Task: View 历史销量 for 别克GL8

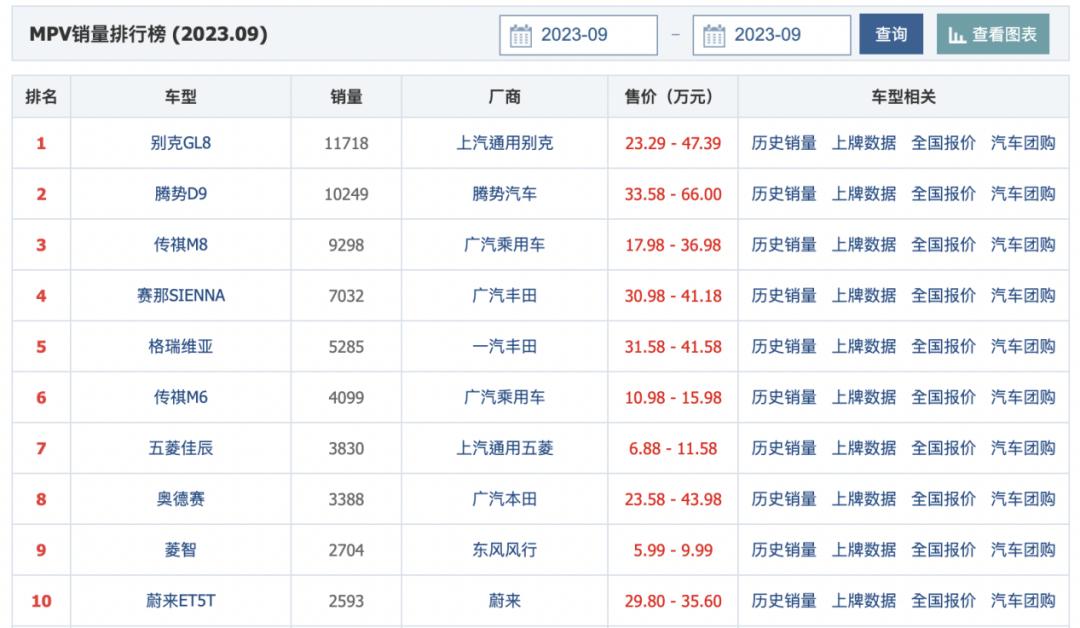Action: pyautogui.click(x=784, y=143)
